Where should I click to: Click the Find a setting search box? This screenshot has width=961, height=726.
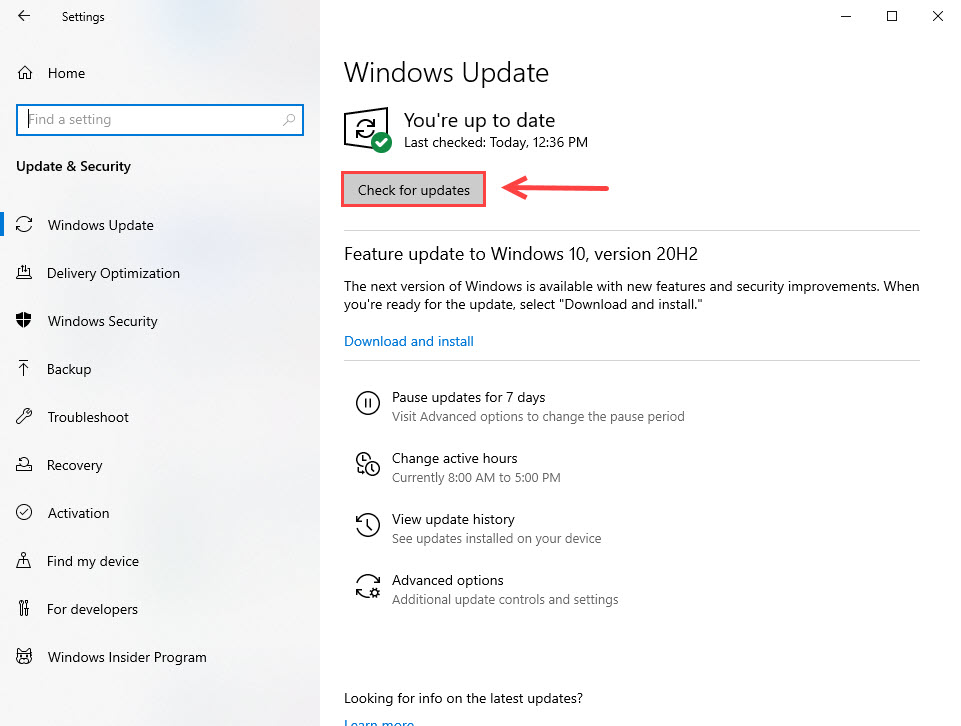150,120
